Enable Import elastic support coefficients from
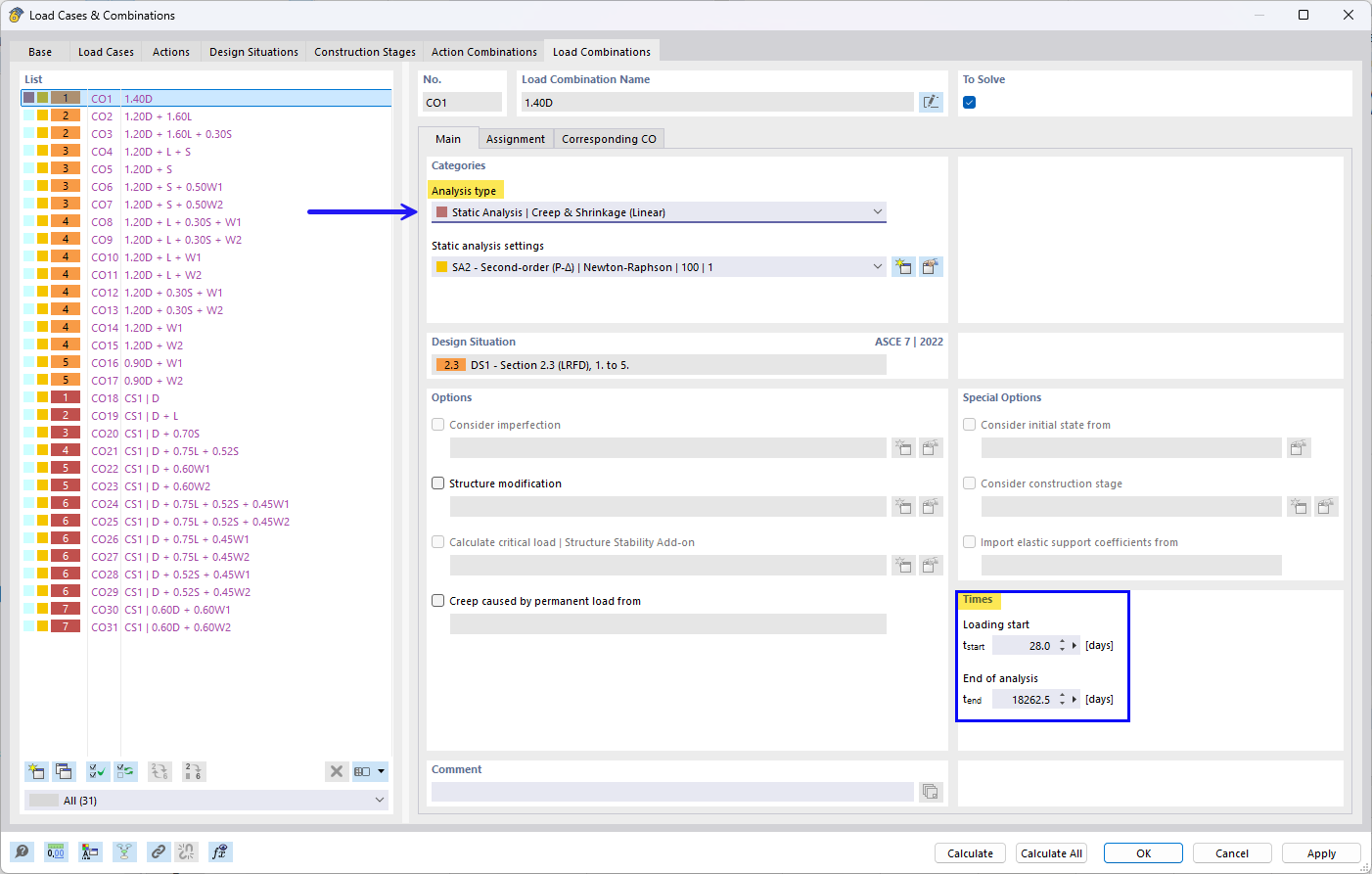 click(970, 542)
